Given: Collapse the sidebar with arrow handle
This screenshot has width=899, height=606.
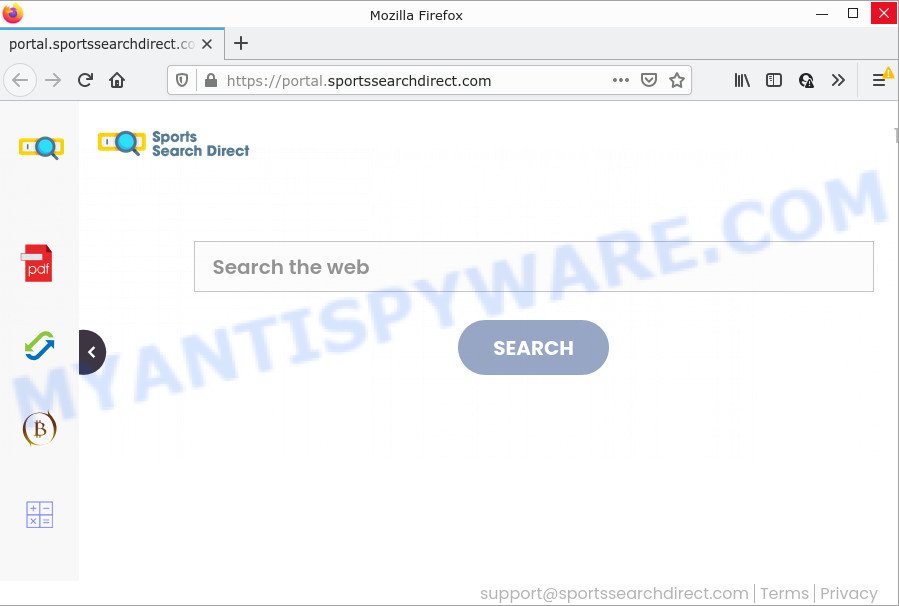Looking at the screenshot, I should [92, 352].
